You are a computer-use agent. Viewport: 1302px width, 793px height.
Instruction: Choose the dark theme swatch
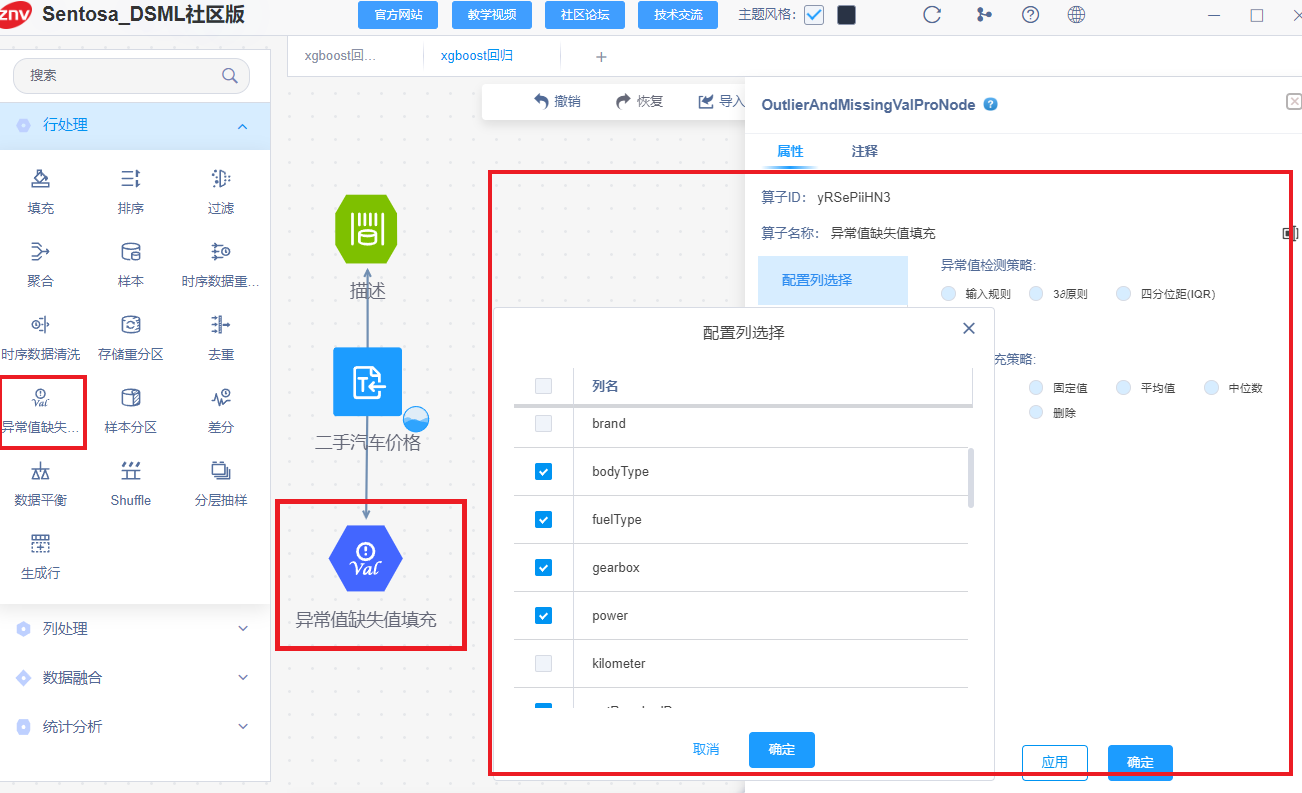(x=846, y=15)
